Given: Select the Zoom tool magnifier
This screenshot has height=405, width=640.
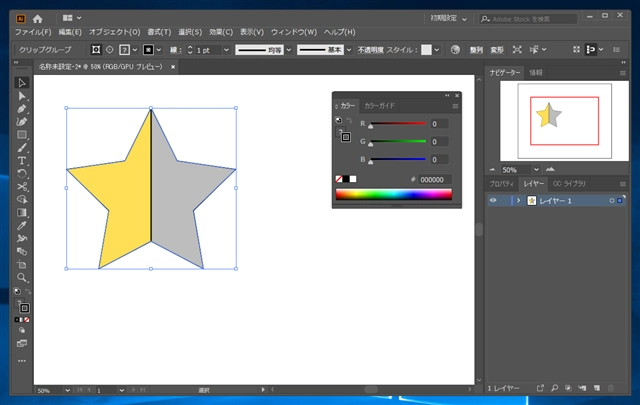Looking at the screenshot, I should point(22,278).
